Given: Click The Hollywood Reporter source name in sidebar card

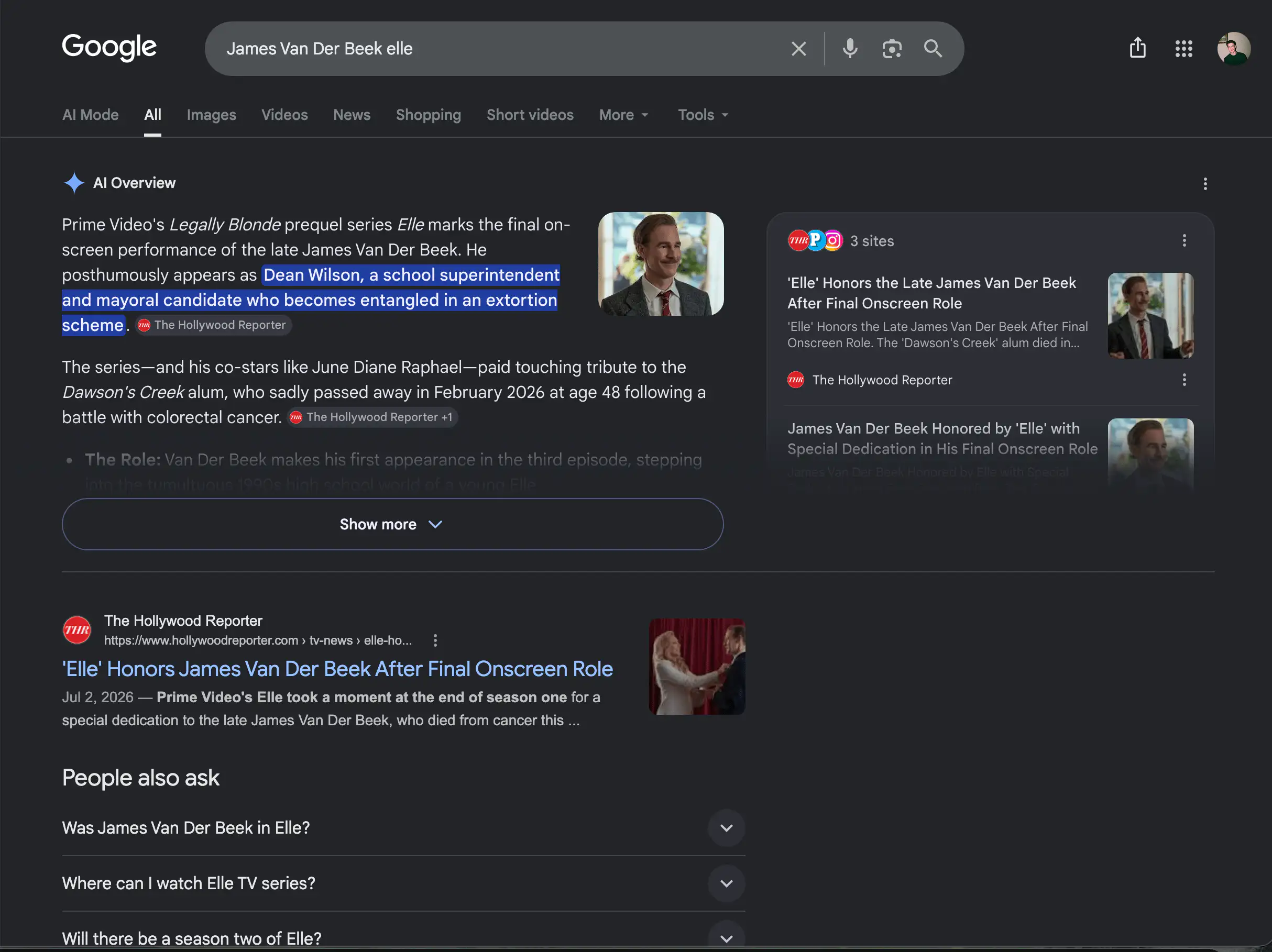Looking at the screenshot, I should coord(882,380).
